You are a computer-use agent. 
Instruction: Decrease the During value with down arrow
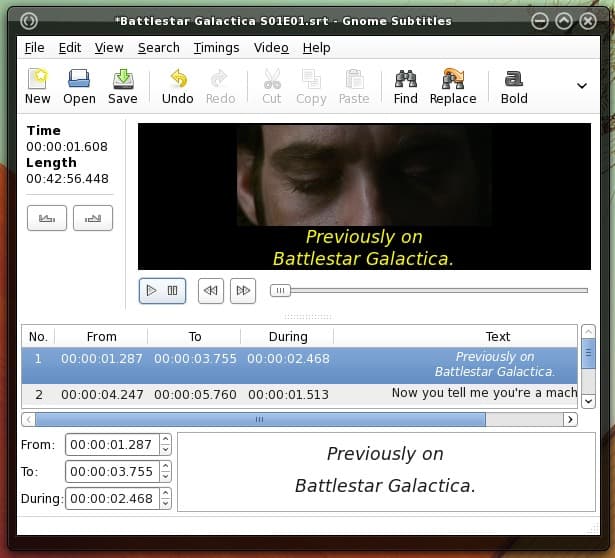pyautogui.click(x=166, y=503)
